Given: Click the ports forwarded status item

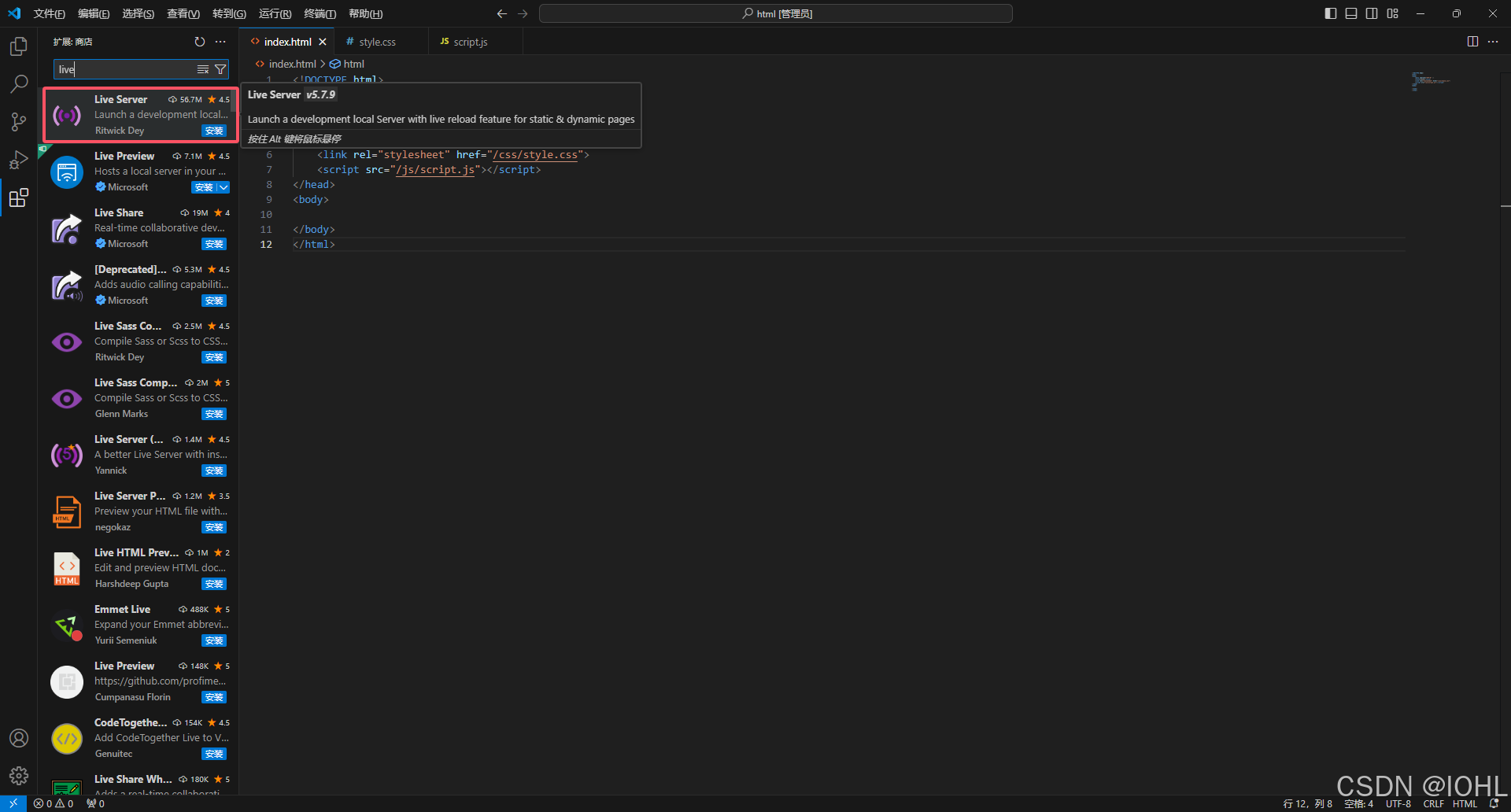Looking at the screenshot, I should (95, 803).
